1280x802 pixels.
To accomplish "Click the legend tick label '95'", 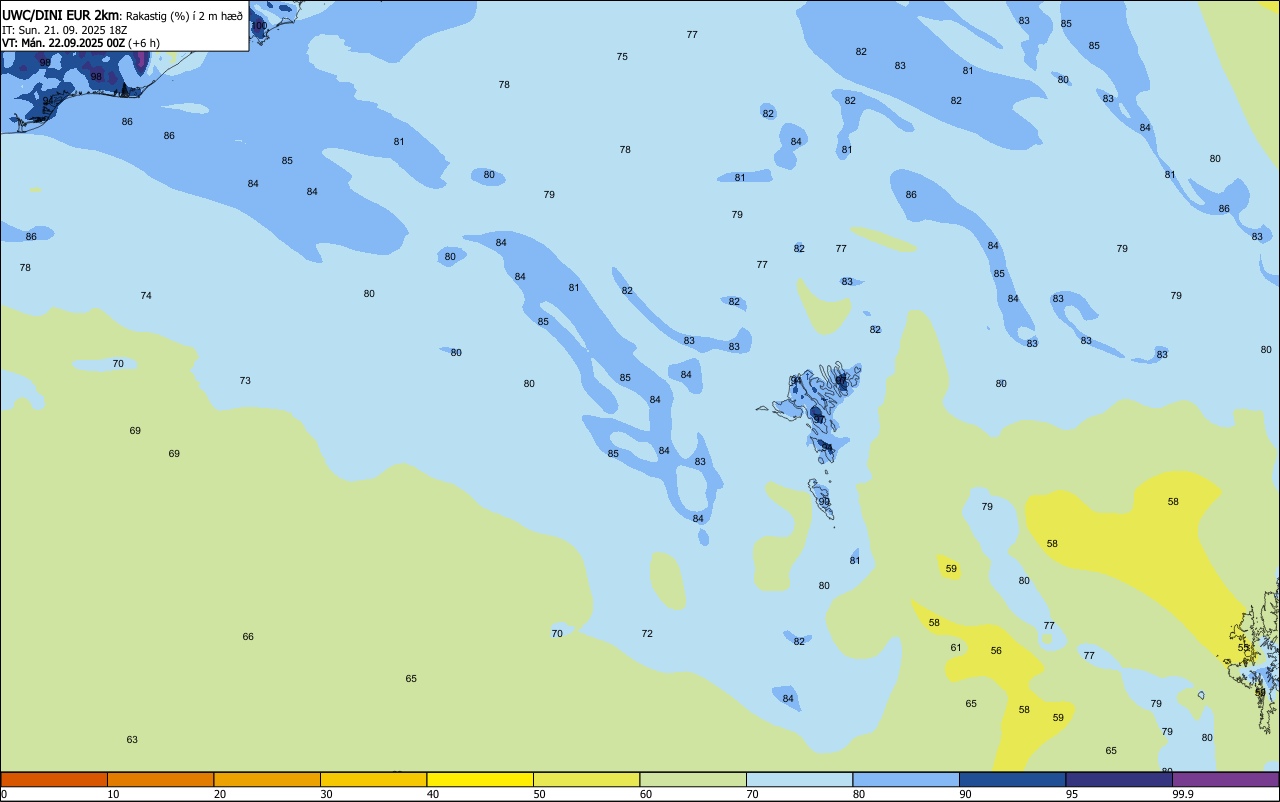I will (x=1073, y=794).
